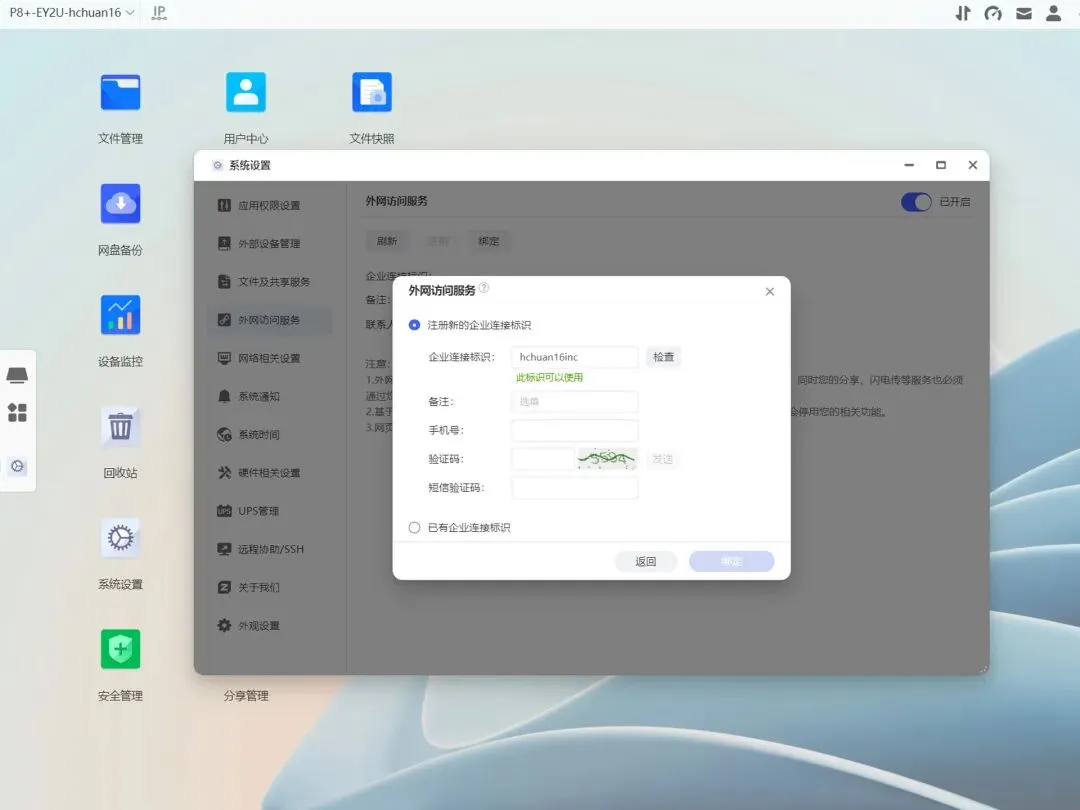Click the 发送 SMS button
The width and height of the screenshot is (1080, 810).
662,459
